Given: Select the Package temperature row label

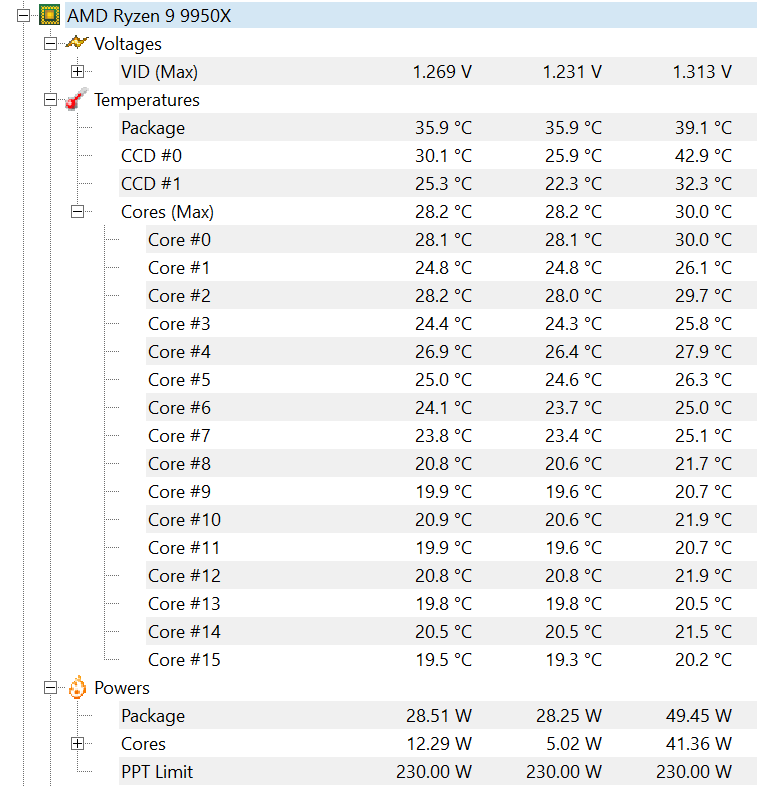Looking at the screenshot, I should [x=153, y=128].
